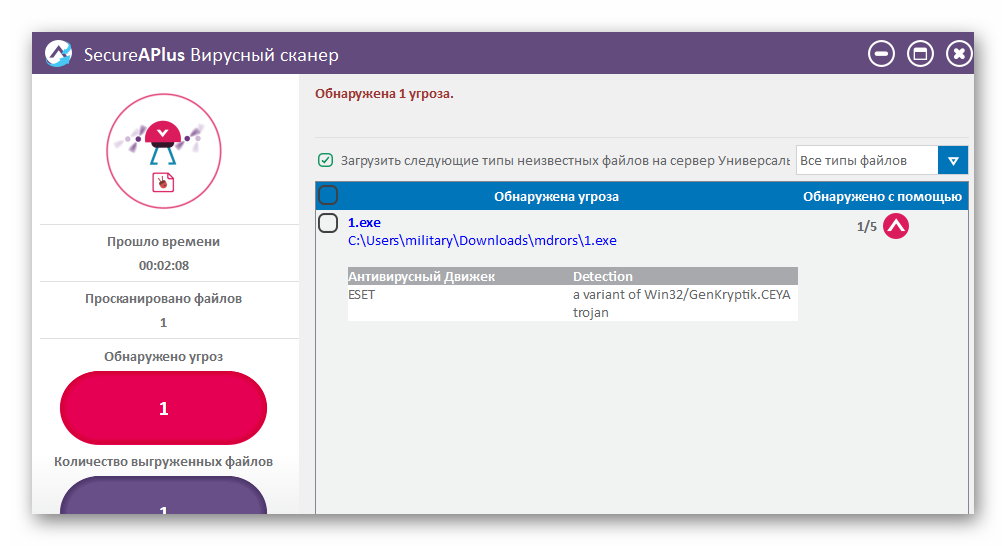Click 'Обнаружена 1 угроза.' status message
Viewport: 1006px width, 546px height.
(384, 94)
